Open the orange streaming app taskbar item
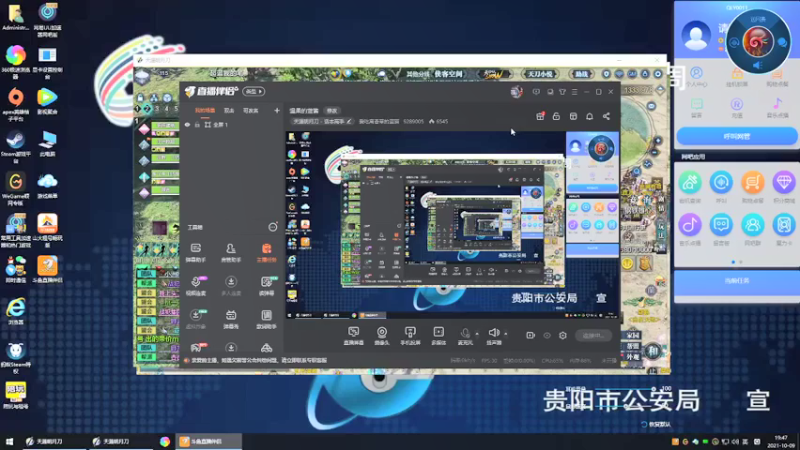Screen dimensions: 800x450 [x=208, y=441]
